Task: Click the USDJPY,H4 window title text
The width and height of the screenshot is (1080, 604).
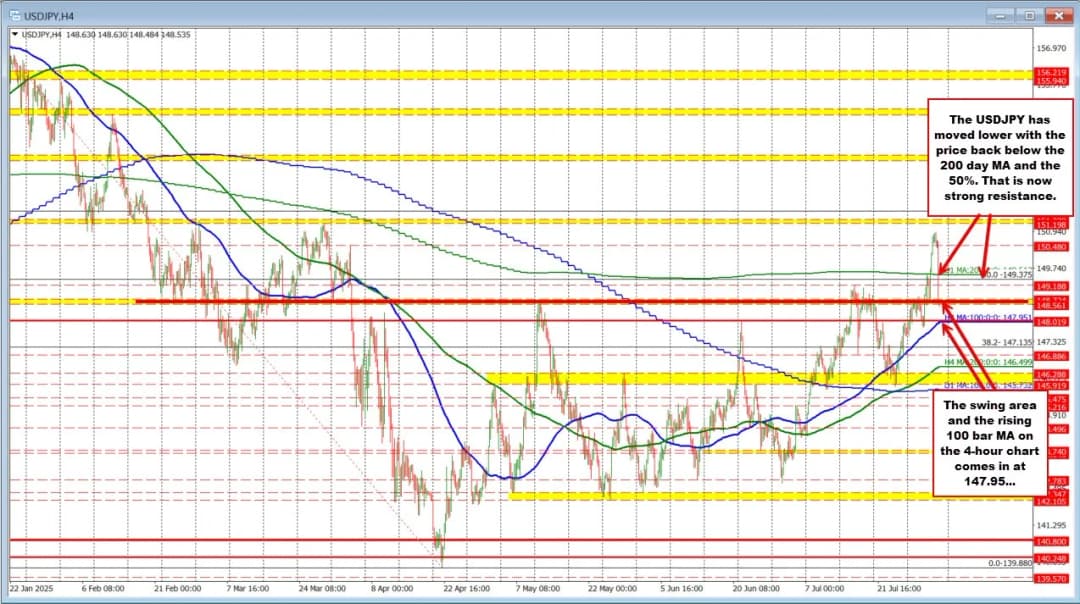Action: pos(47,15)
